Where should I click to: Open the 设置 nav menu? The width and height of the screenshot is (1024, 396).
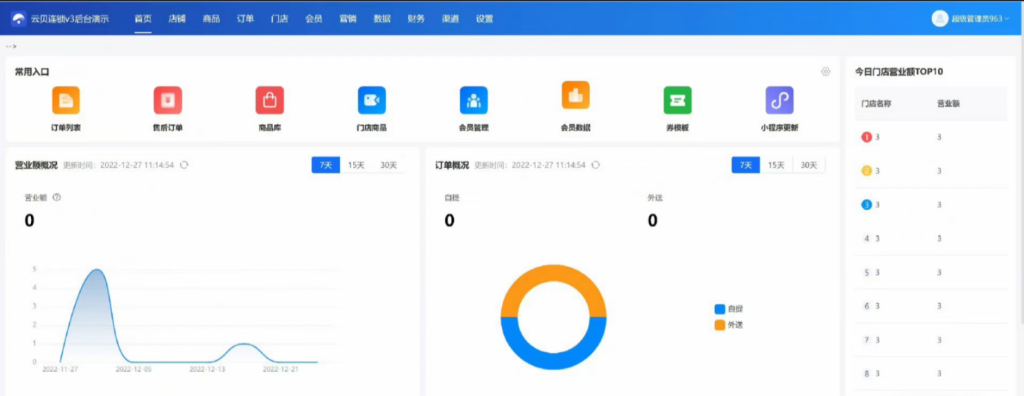(485, 19)
